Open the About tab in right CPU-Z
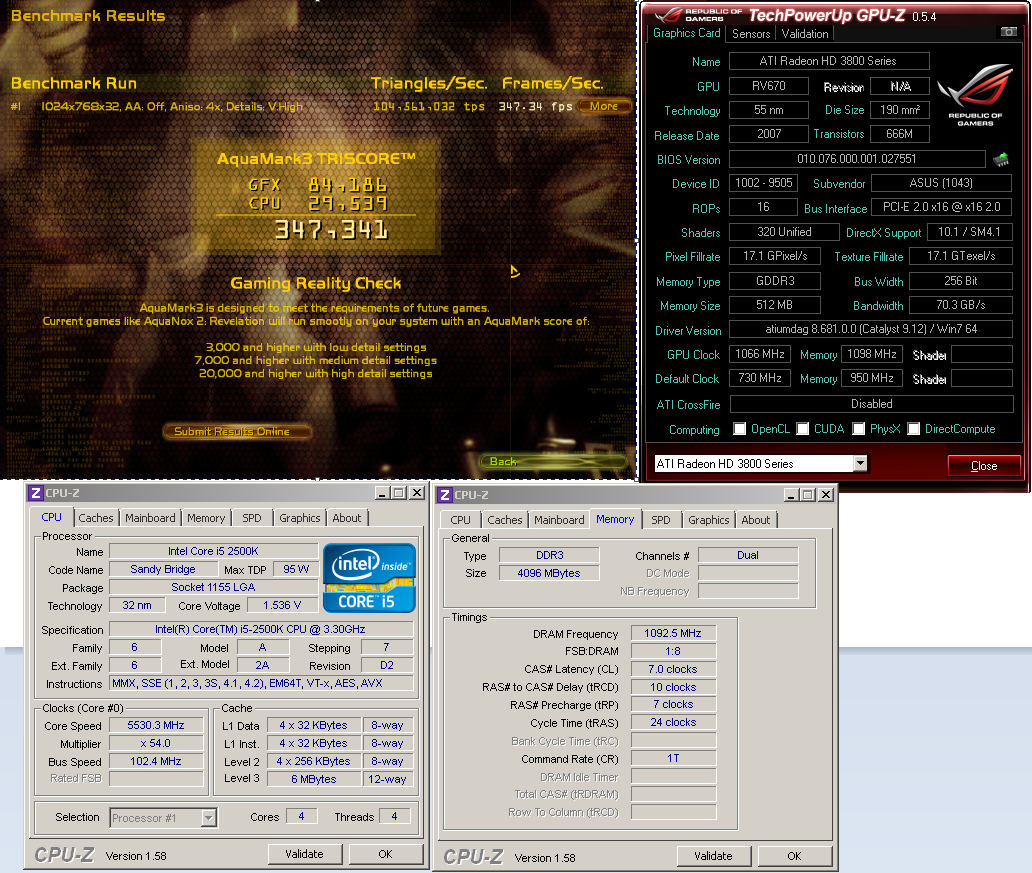Image resolution: width=1032 pixels, height=873 pixels. [x=756, y=520]
